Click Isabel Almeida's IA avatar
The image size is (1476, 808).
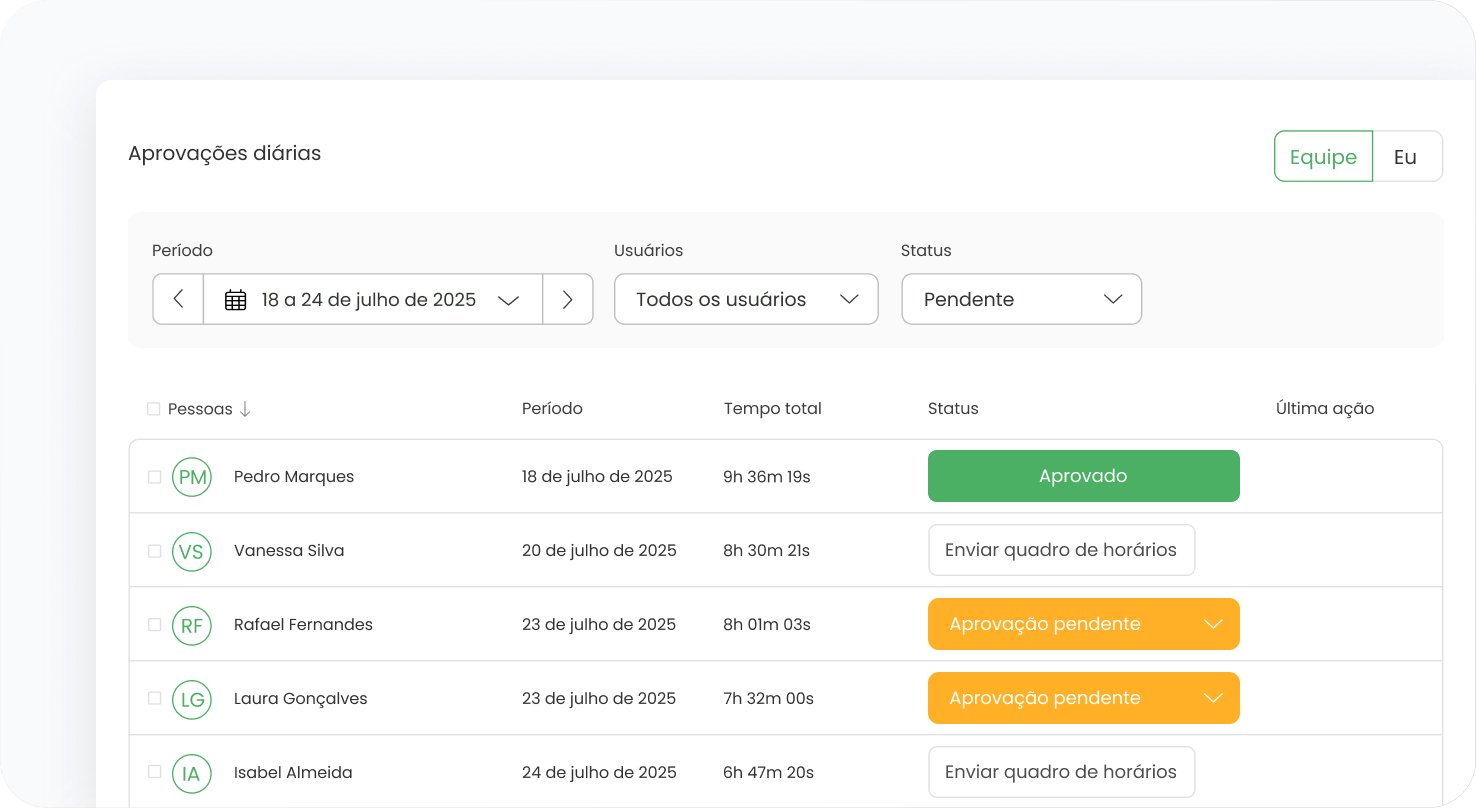[x=192, y=773]
